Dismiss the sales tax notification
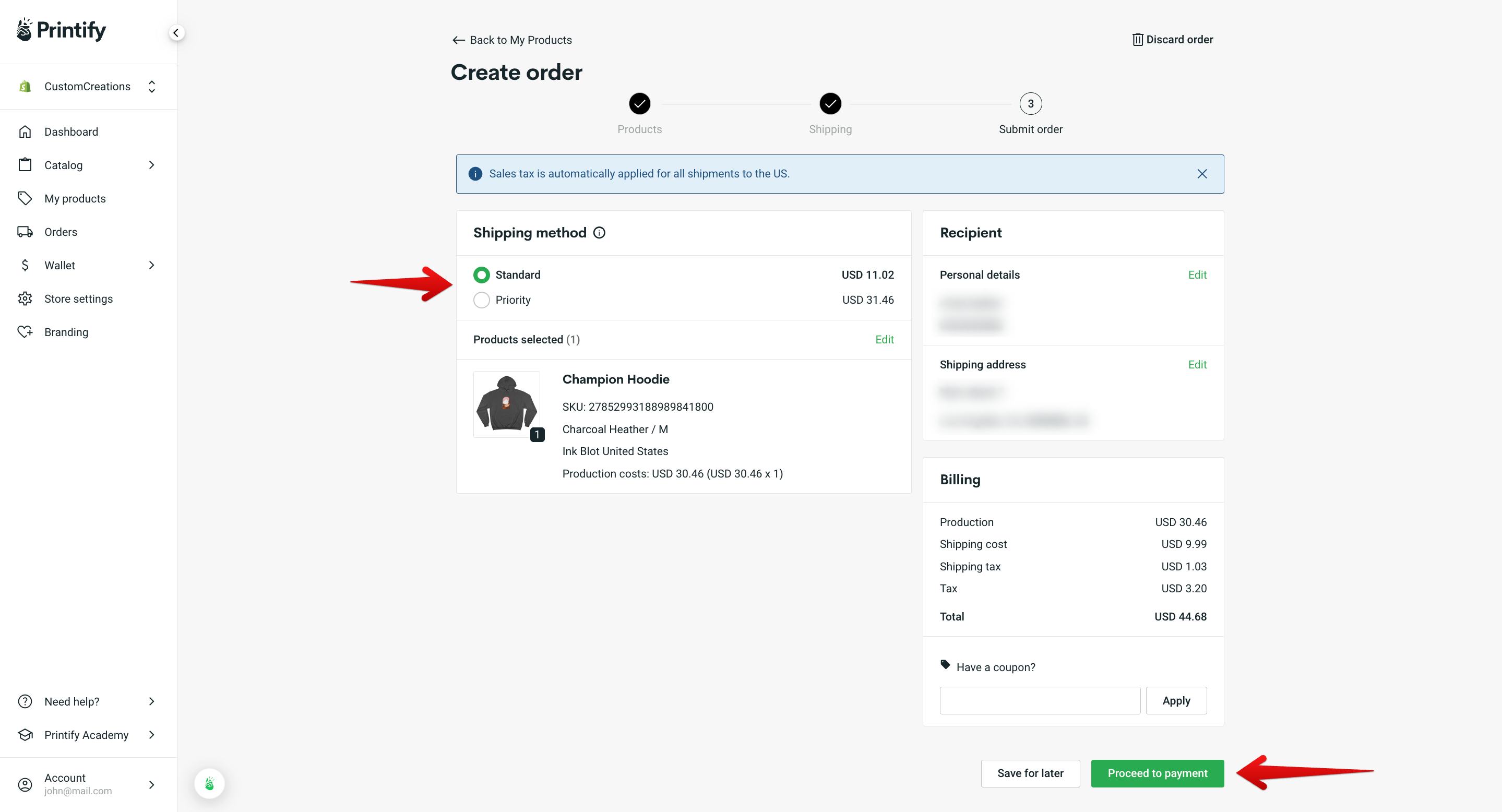Screen dimensions: 1502x812 tap(1202, 174)
